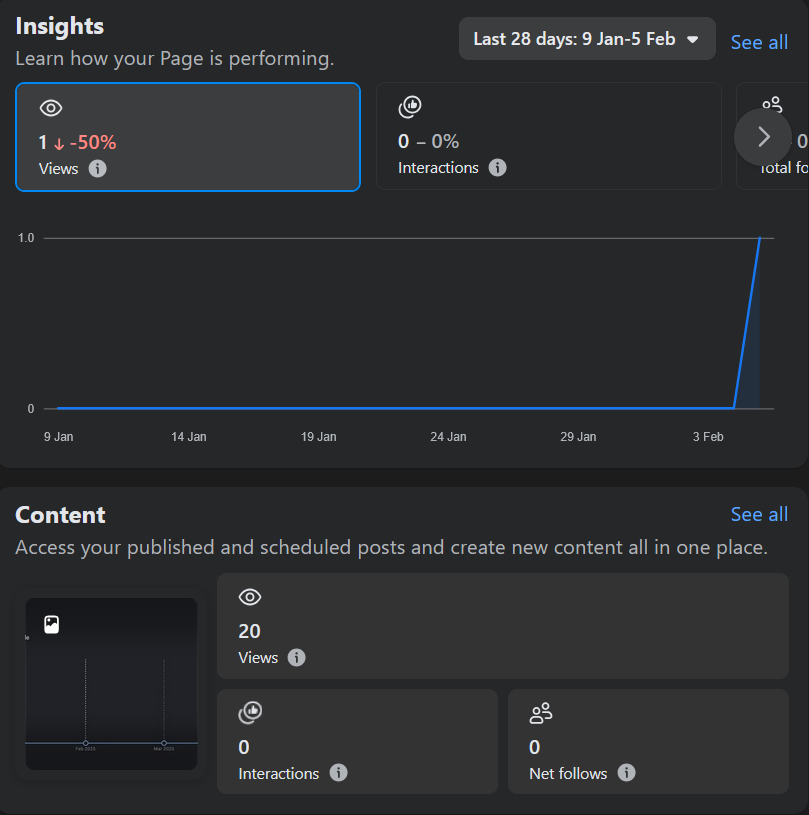Click info icon next to Insights Views

click(x=97, y=168)
